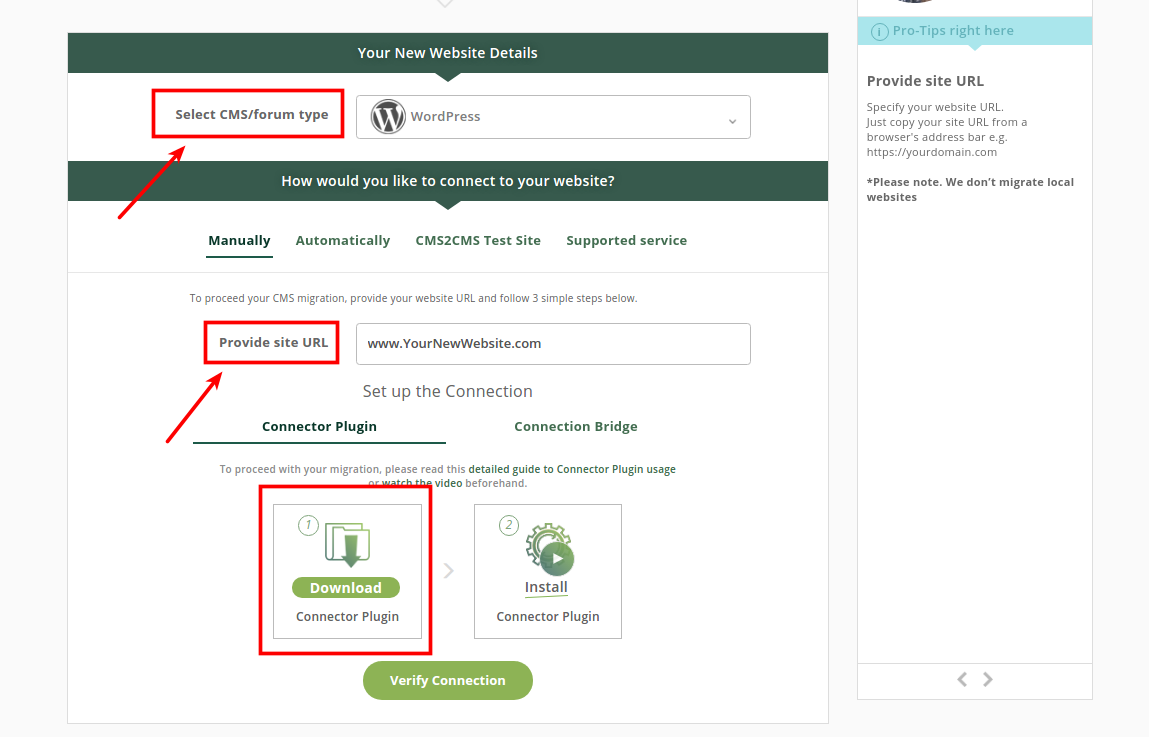Click the green Download button
Image resolution: width=1149 pixels, height=737 pixels.
(x=346, y=588)
